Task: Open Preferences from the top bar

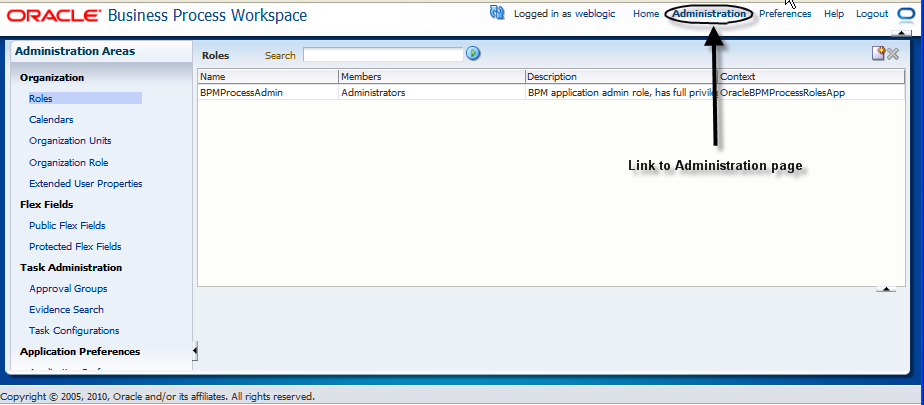Action: 785,14
